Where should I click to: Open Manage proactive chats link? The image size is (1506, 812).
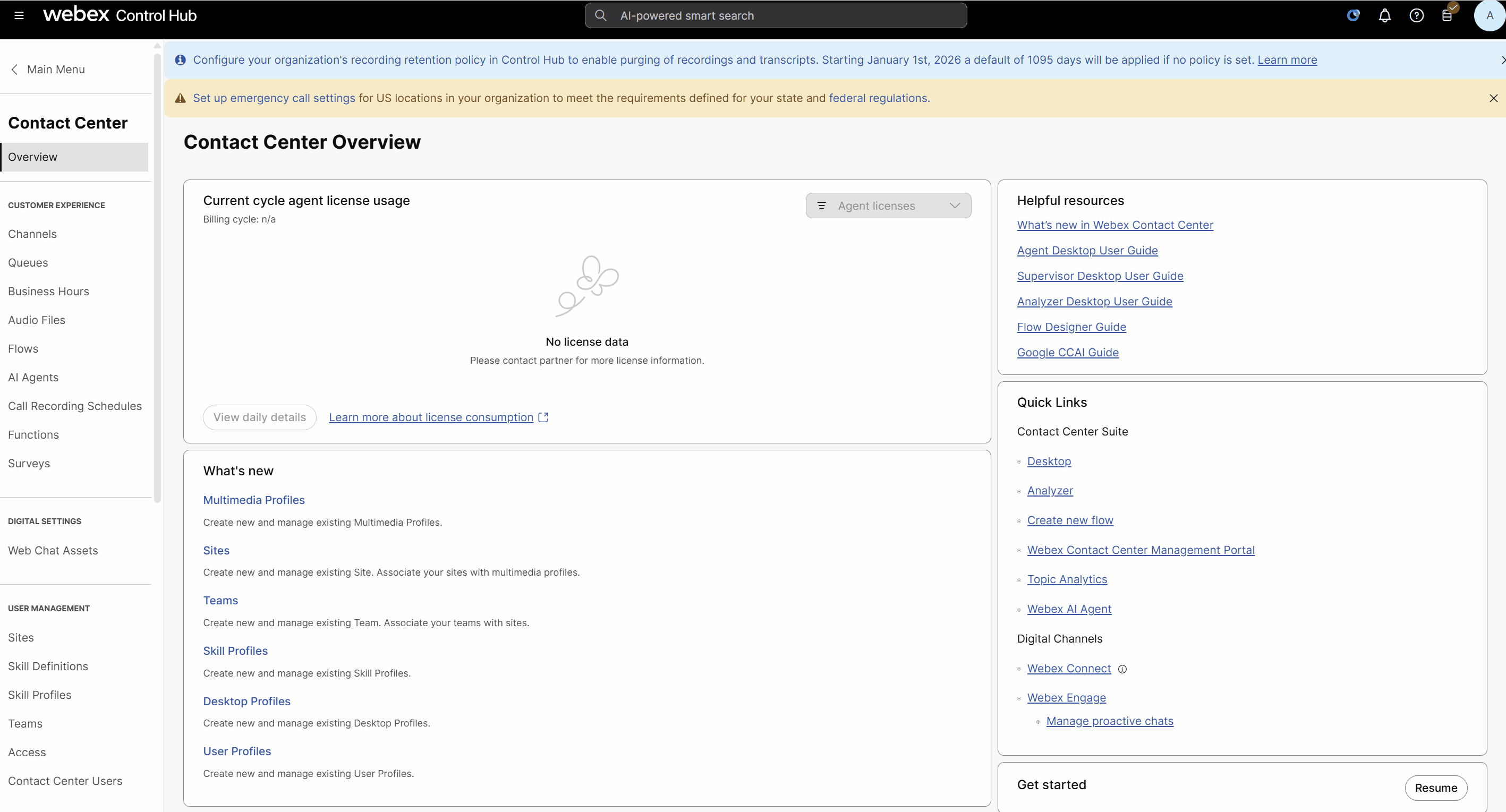point(1110,721)
